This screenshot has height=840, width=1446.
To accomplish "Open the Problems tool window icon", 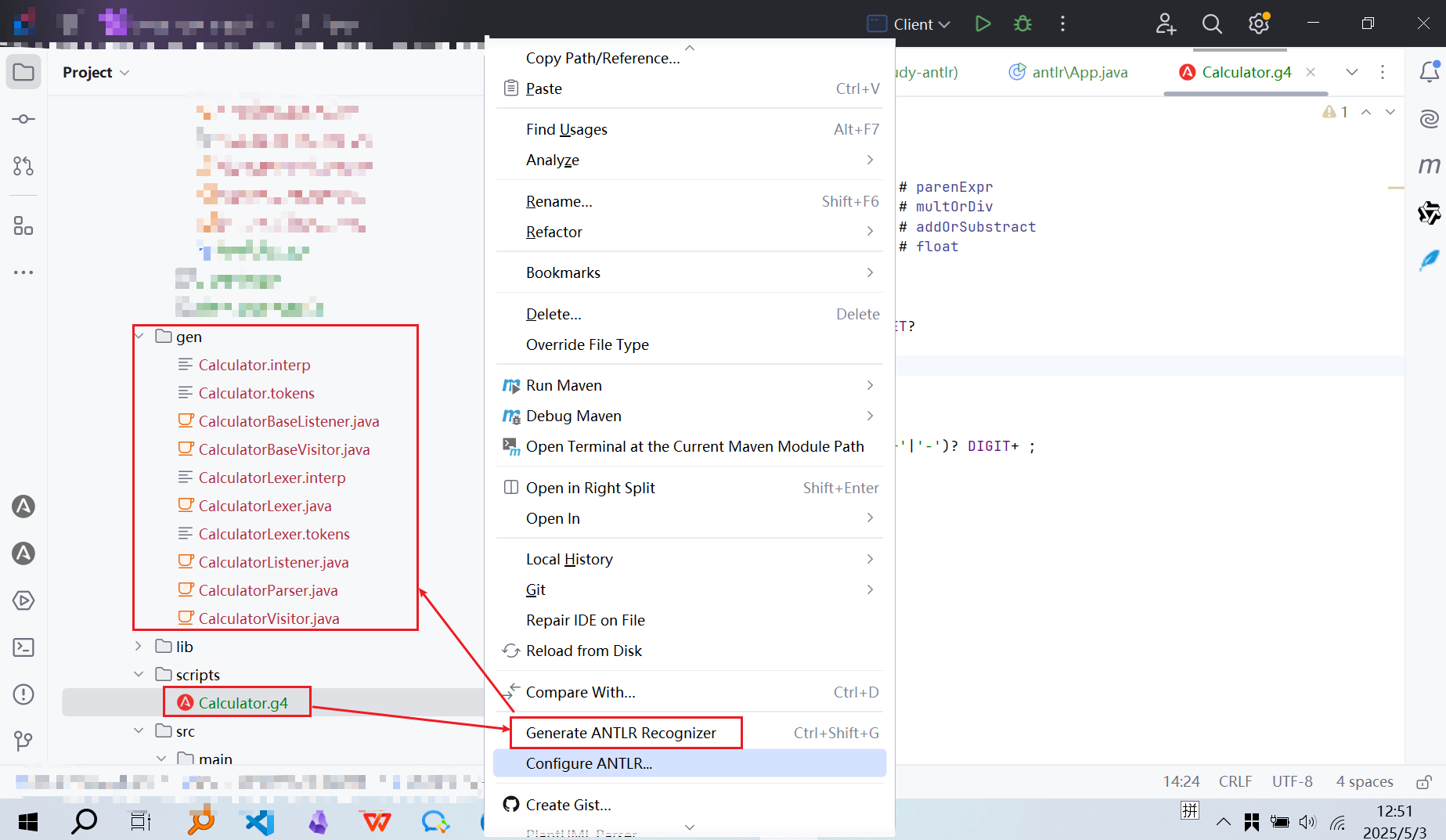I will [x=23, y=694].
